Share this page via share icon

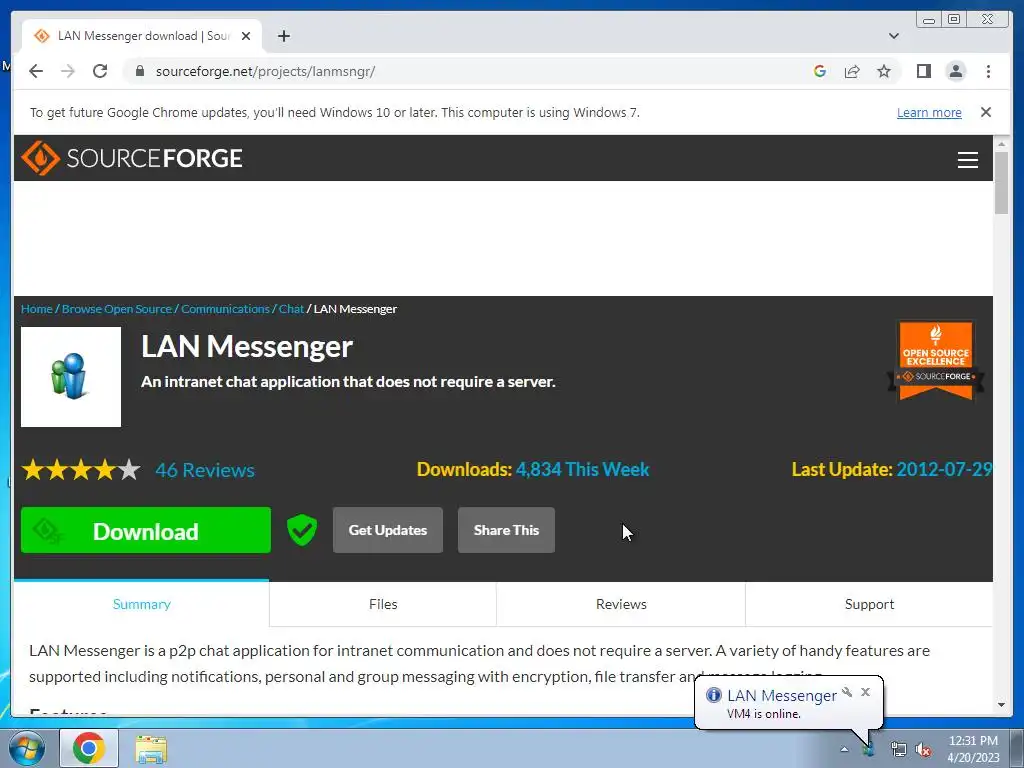(852, 71)
